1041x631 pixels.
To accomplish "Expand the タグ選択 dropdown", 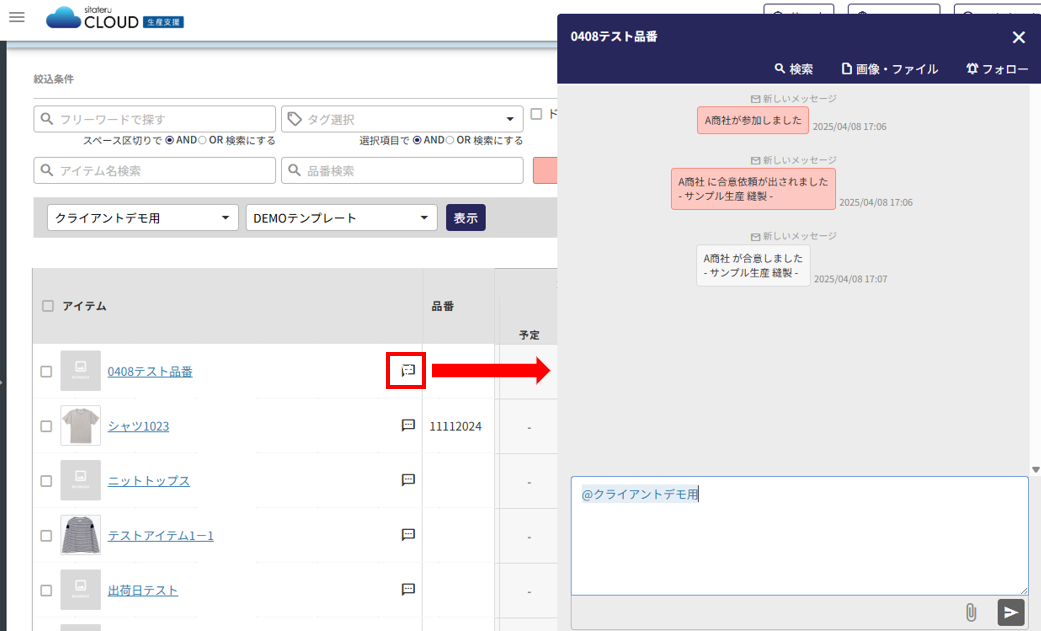I will [510, 119].
